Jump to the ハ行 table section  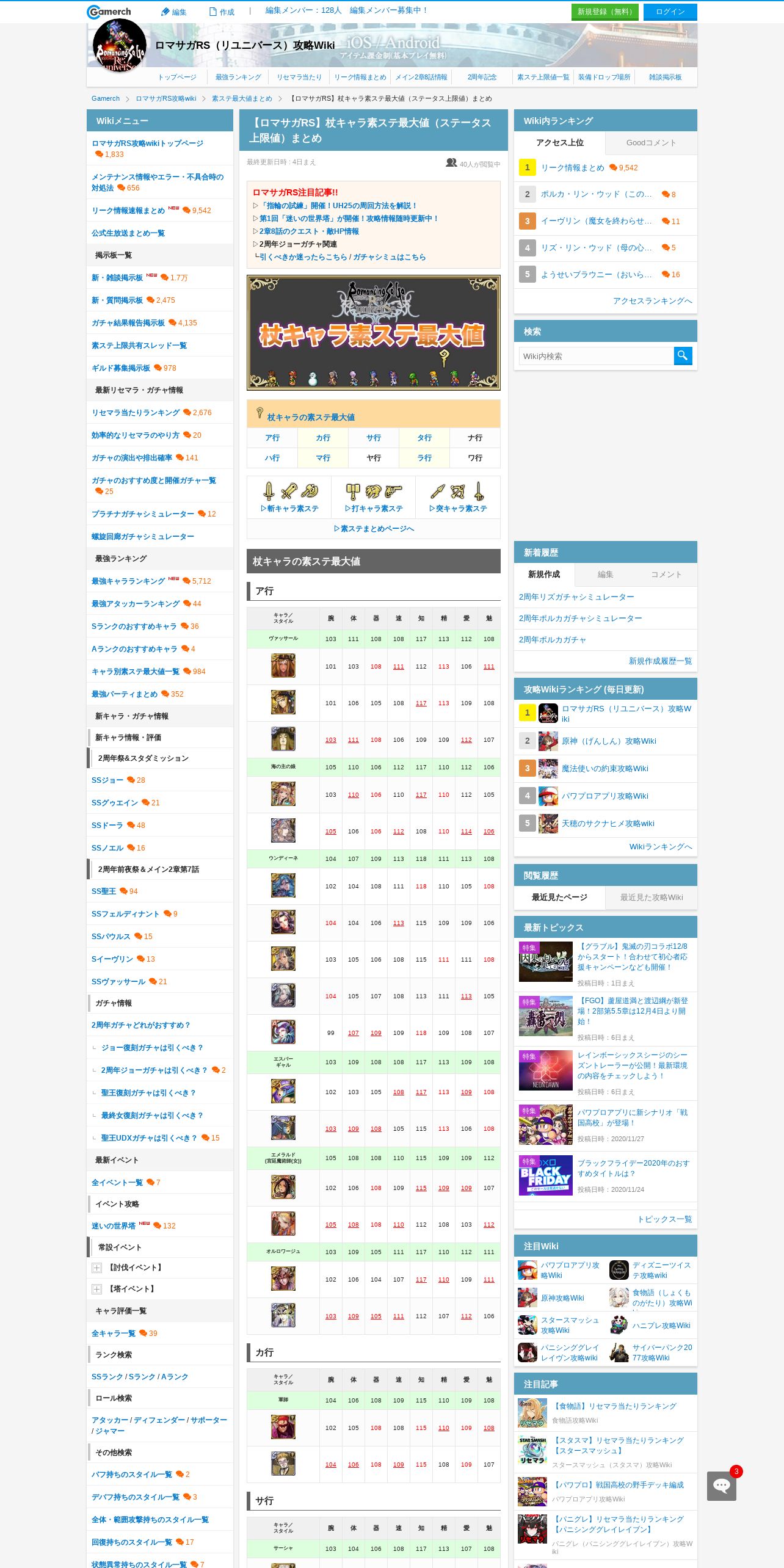point(272,458)
